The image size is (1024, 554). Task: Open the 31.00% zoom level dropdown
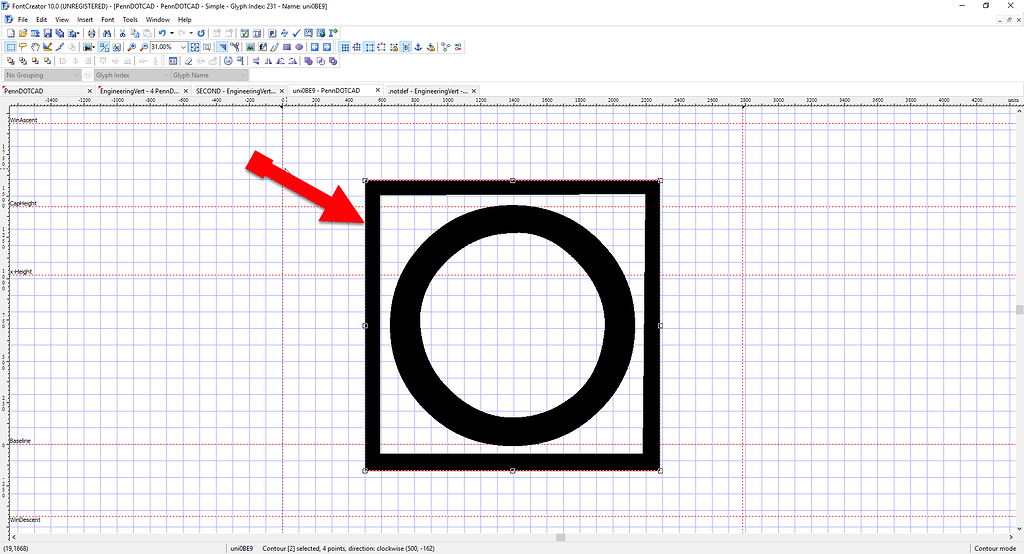[184, 47]
